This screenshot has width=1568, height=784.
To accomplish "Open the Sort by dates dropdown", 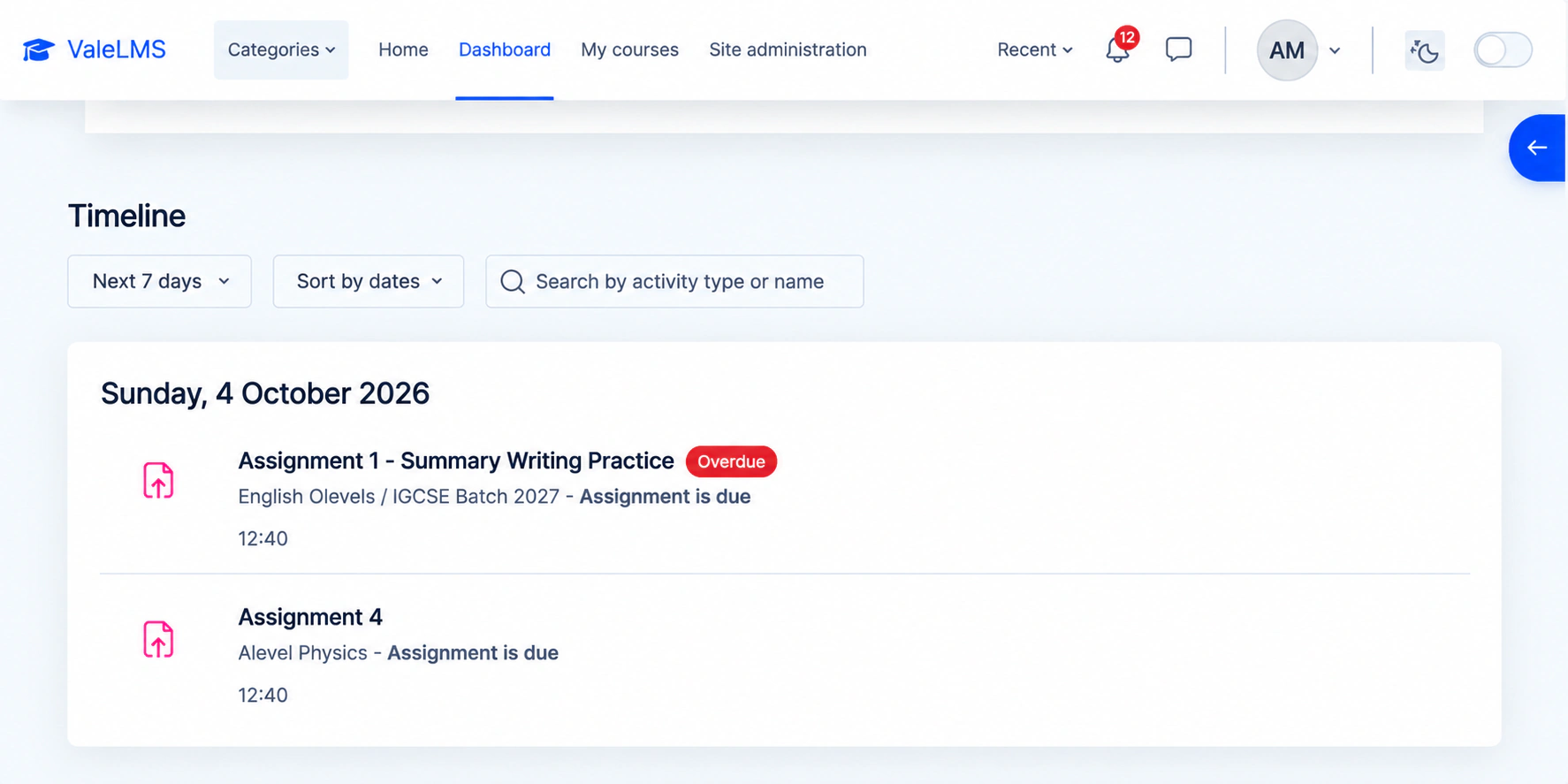I will click(x=369, y=281).
